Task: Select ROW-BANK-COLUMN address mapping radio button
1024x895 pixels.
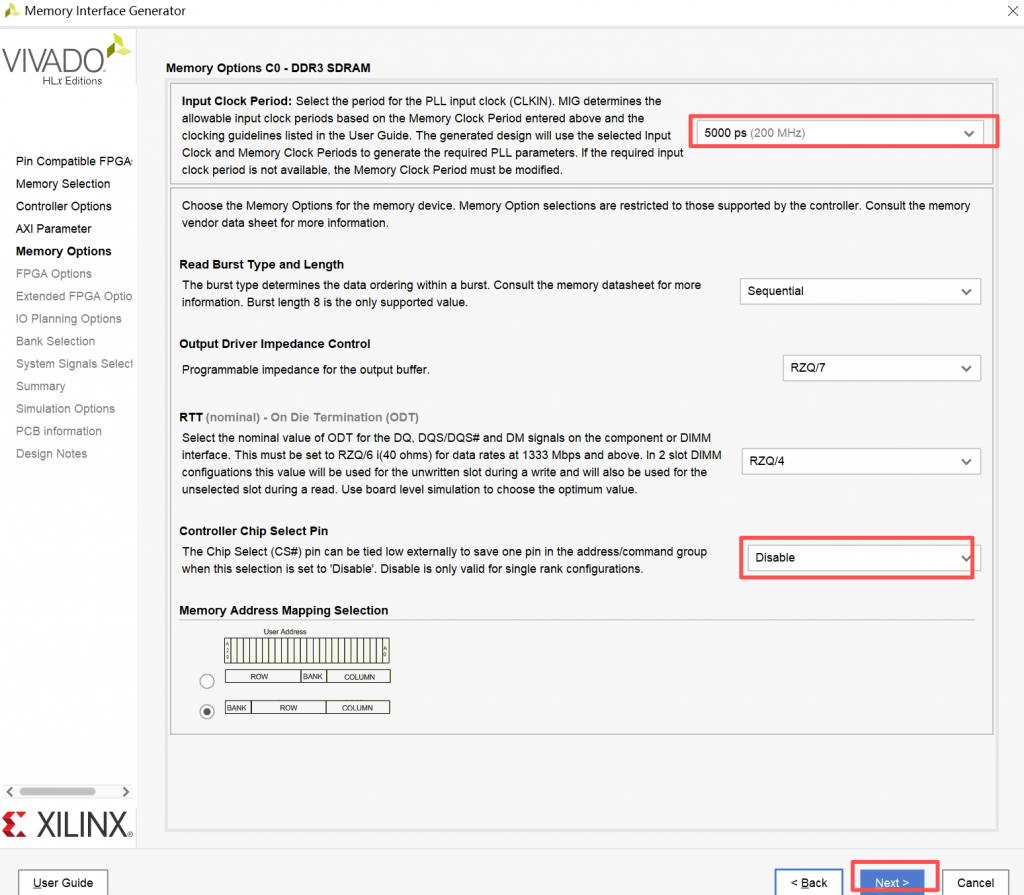Action: pos(207,681)
